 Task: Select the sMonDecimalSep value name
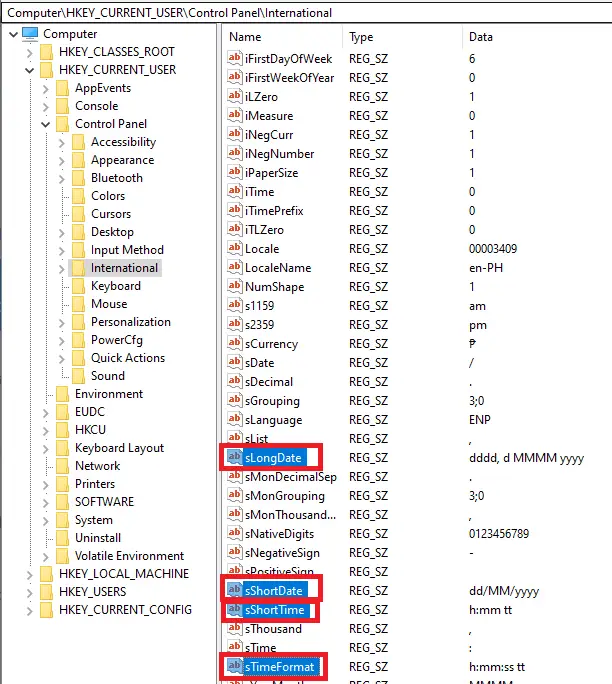tap(291, 477)
